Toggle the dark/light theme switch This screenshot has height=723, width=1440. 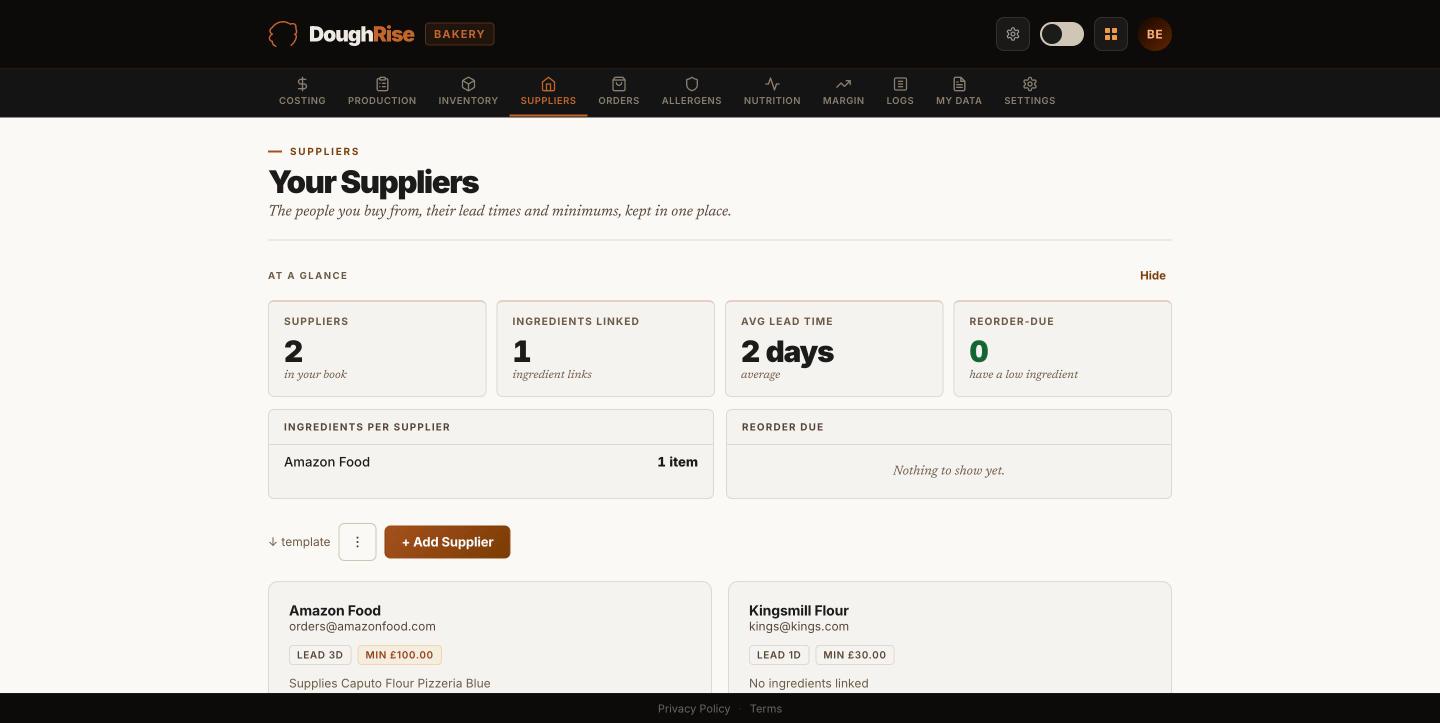click(1062, 34)
